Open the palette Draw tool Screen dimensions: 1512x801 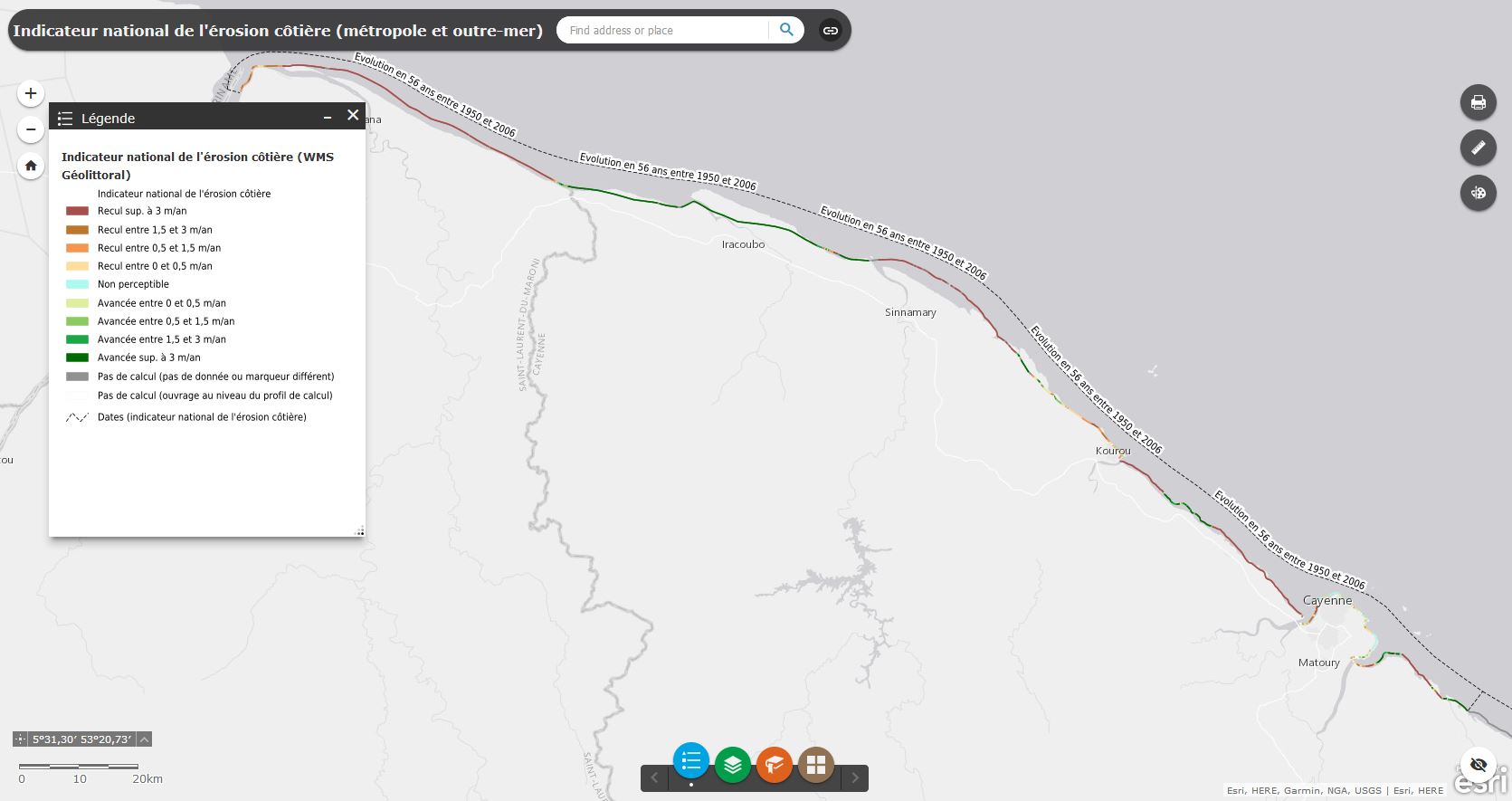click(x=1478, y=193)
